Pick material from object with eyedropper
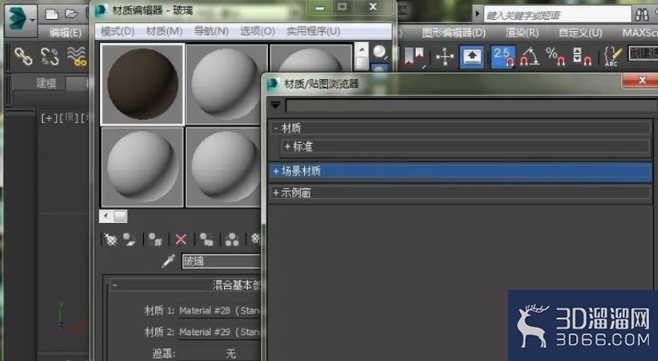The image size is (658, 361). (x=168, y=262)
